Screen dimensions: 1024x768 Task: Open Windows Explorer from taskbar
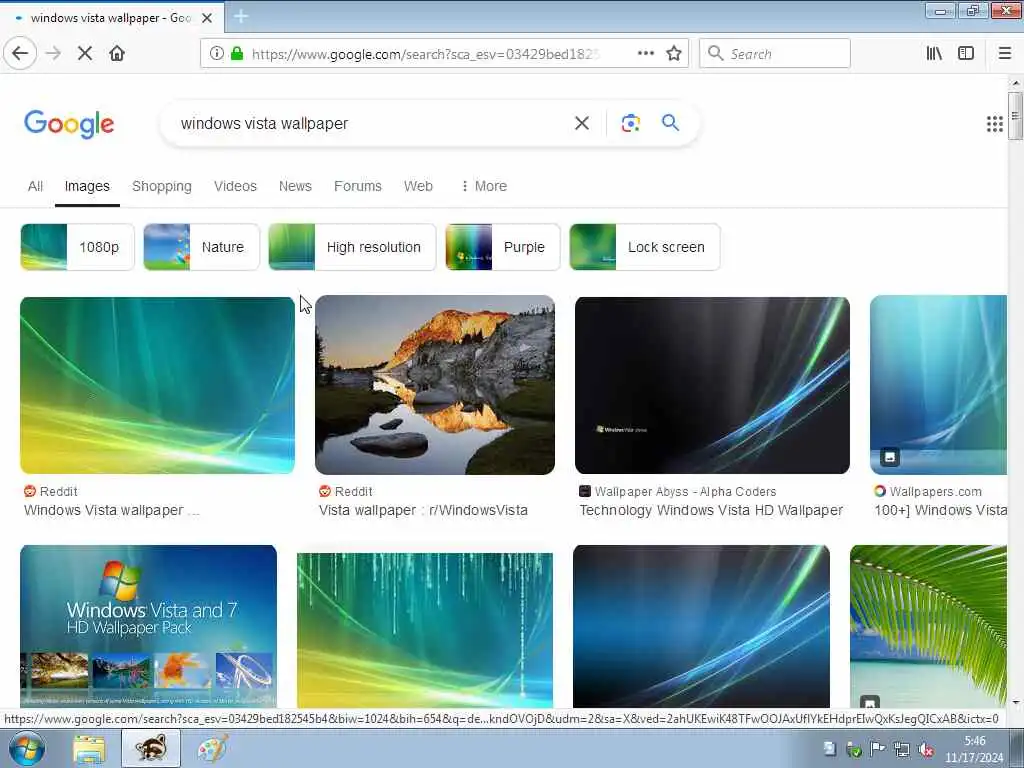(89, 749)
